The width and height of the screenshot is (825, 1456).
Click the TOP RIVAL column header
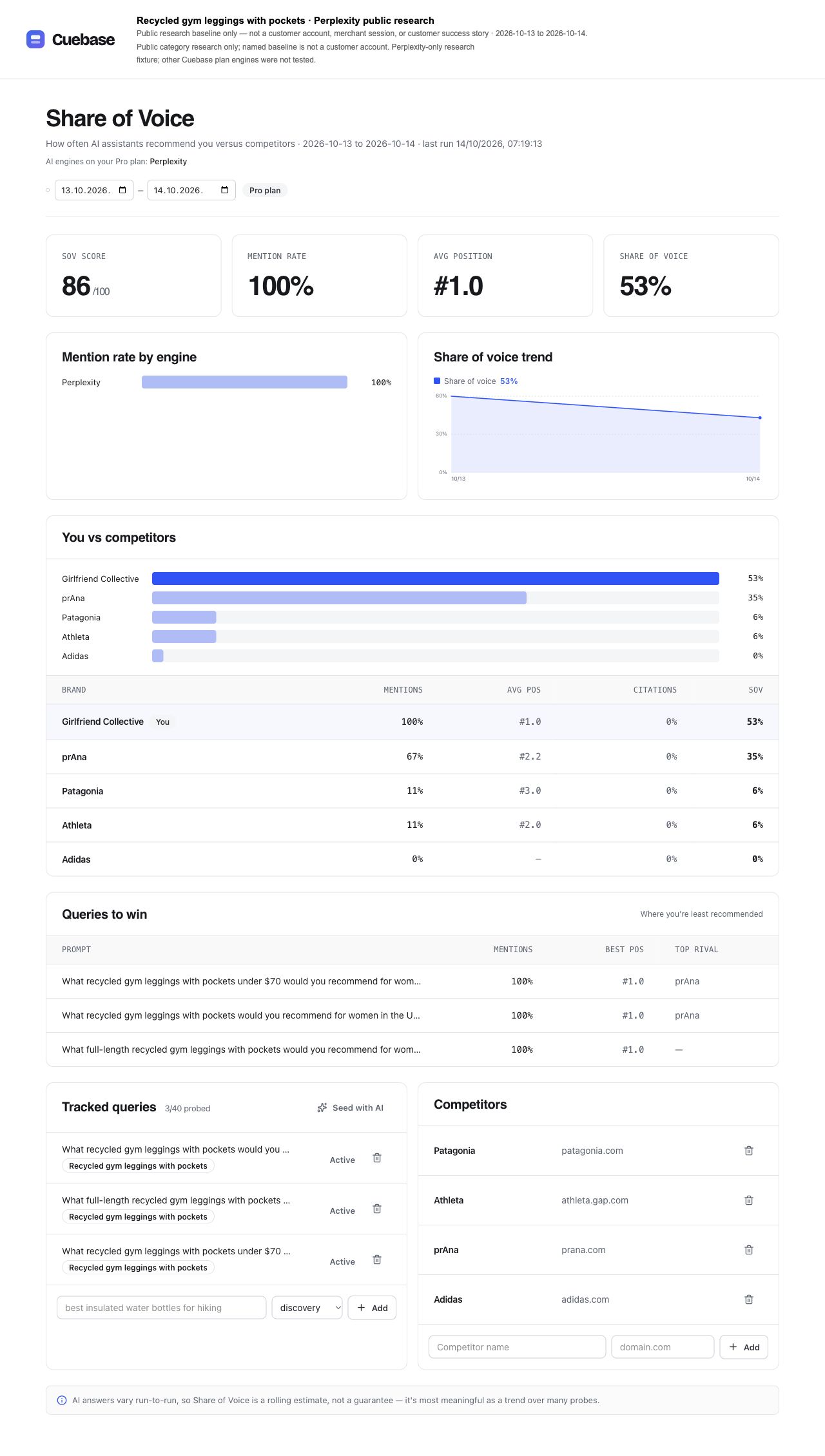pos(696,950)
